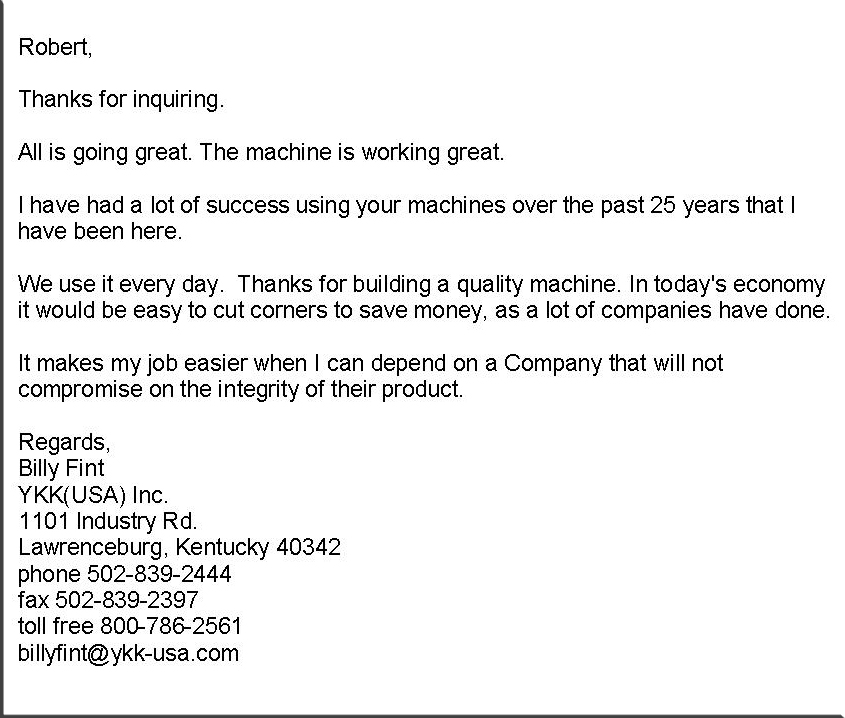Viewport: 845px width, 718px height.
Task: Click fax number 502-839-2397
Action: click(x=127, y=600)
